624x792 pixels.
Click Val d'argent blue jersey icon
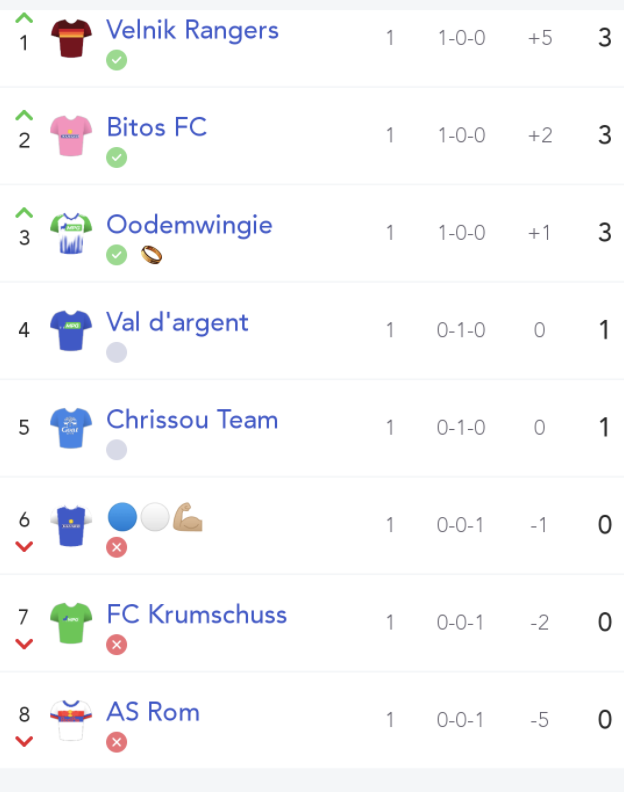coord(71,330)
